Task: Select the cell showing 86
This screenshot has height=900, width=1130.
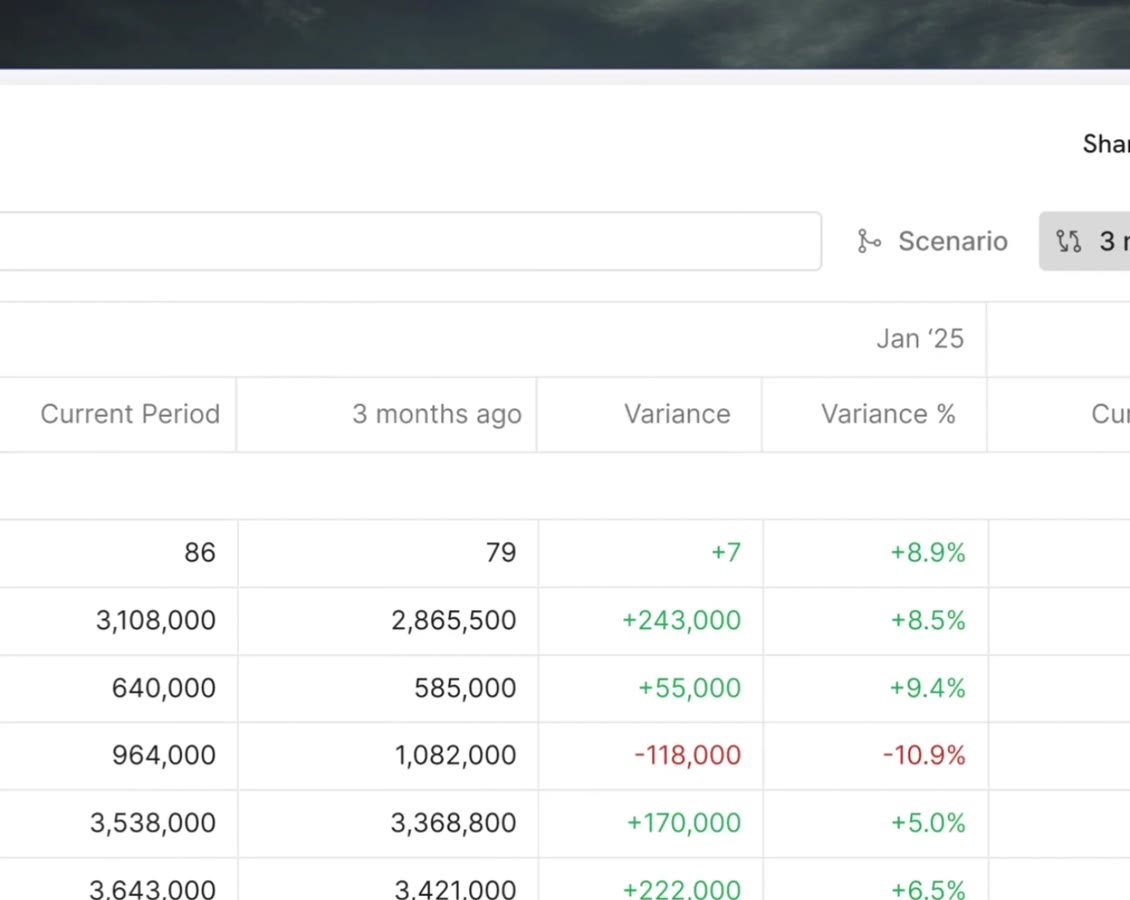Action: 118,553
